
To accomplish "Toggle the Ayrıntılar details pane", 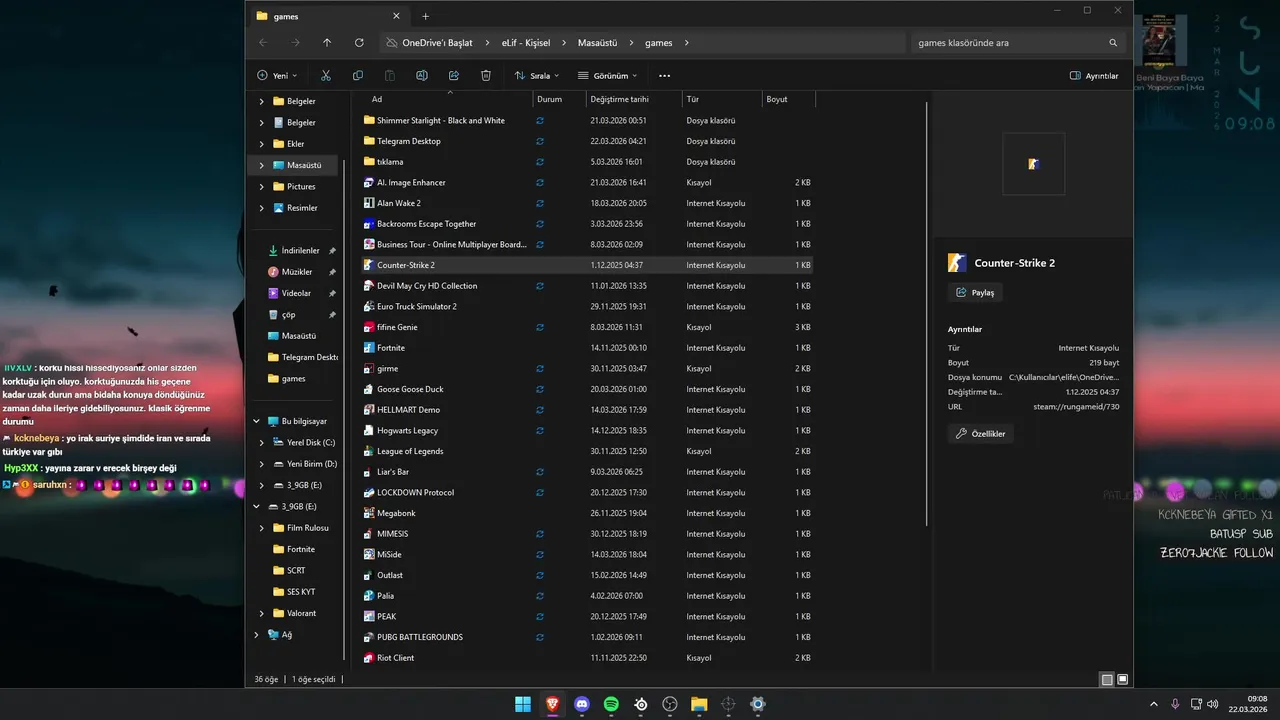I will pos(1094,76).
